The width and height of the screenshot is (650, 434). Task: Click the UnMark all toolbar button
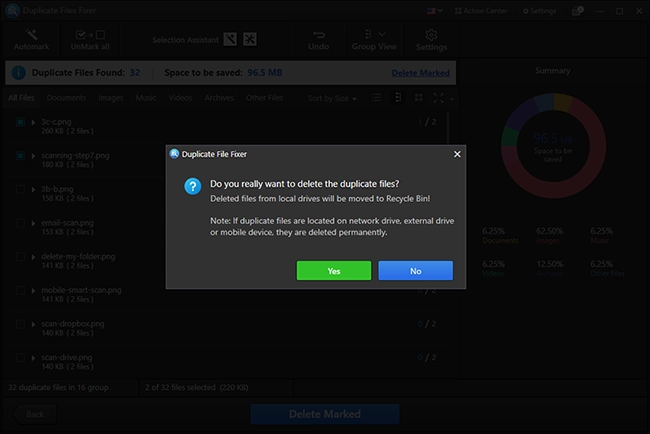(90, 40)
